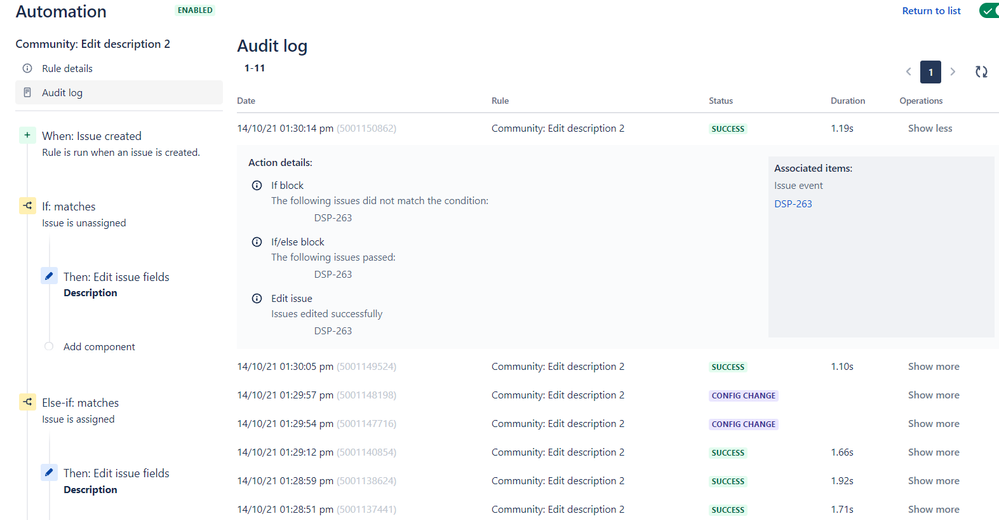Image resolution: width=999 pixels, height=520 pixels.
Task: Click the CONFIG CHANGE badge on the 01:29:54 pm row
Action: 744,424
